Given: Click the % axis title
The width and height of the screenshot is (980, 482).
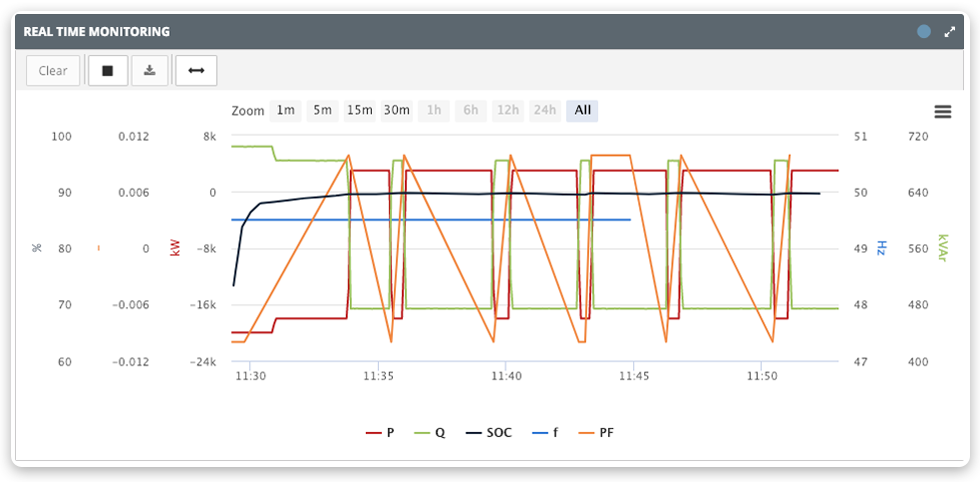Looking at the screenshot, I should point(36,249).
